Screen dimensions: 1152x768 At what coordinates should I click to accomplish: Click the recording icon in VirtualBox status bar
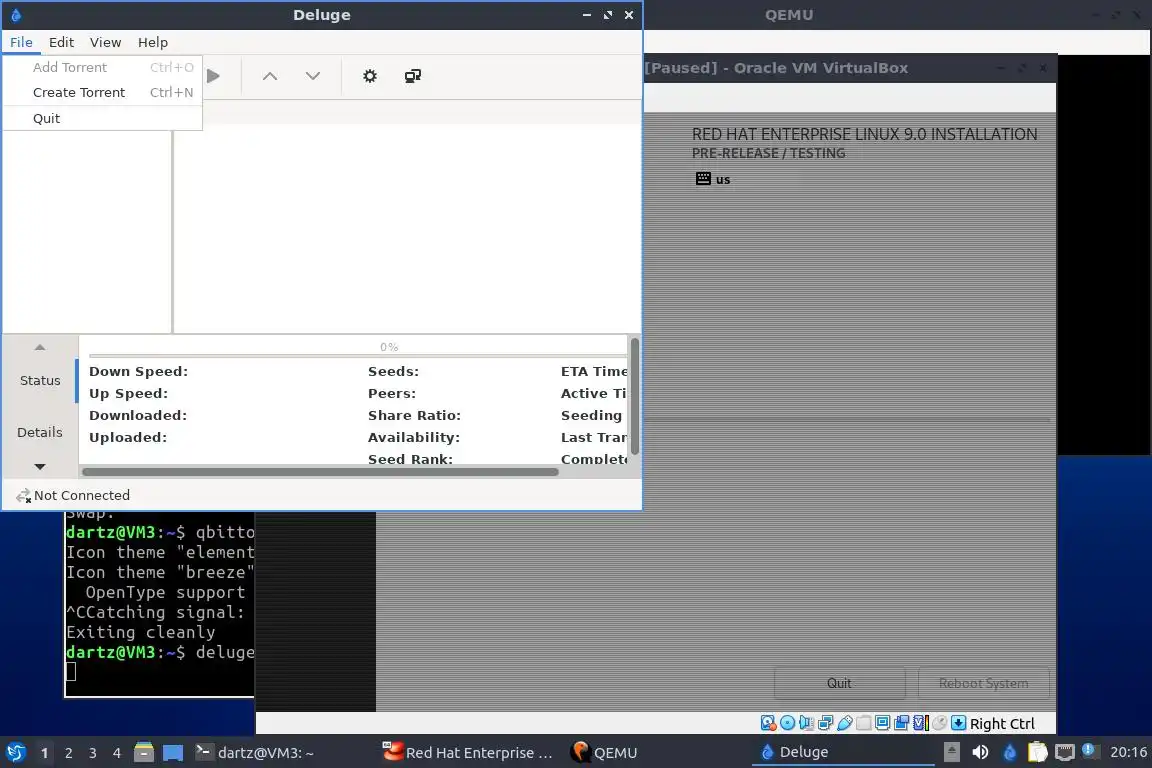point(901,723)
